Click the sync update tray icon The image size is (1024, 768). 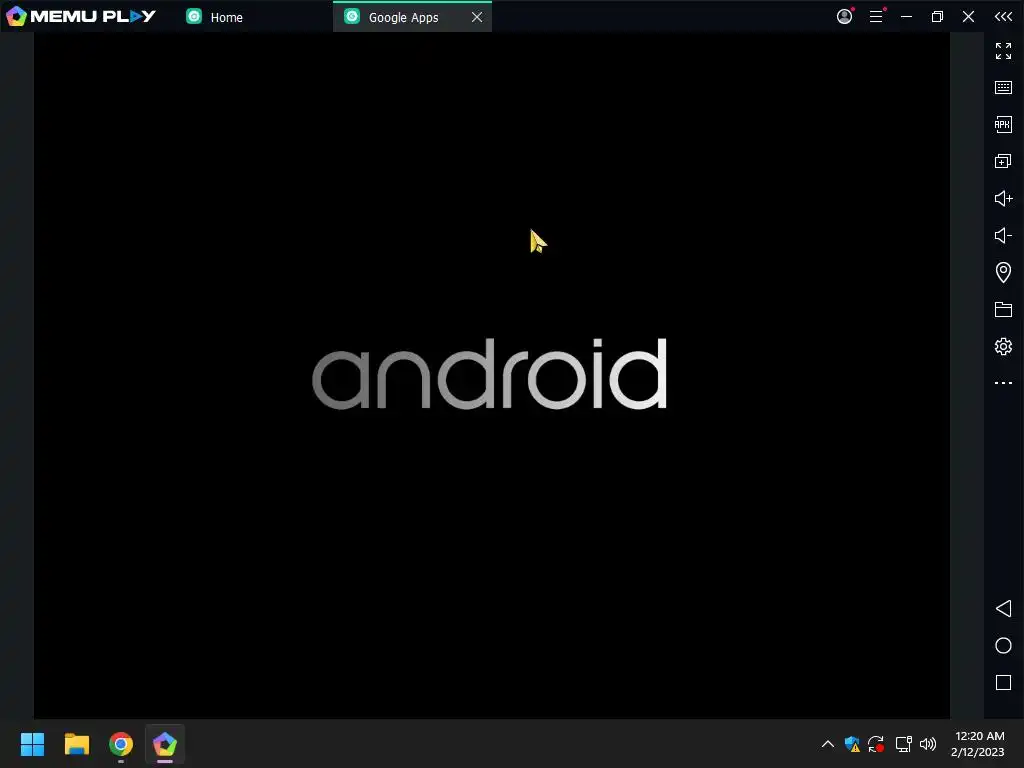pos(876,744)
